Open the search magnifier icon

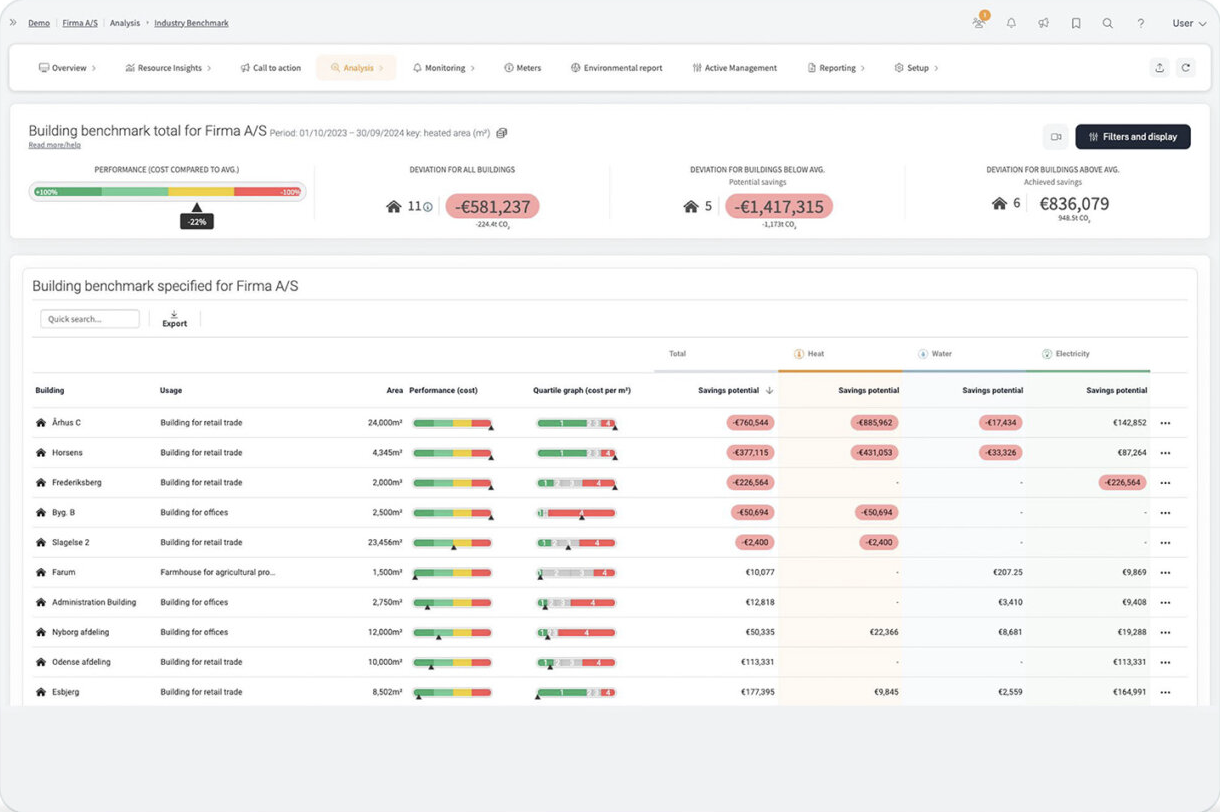click(1108, 23)
